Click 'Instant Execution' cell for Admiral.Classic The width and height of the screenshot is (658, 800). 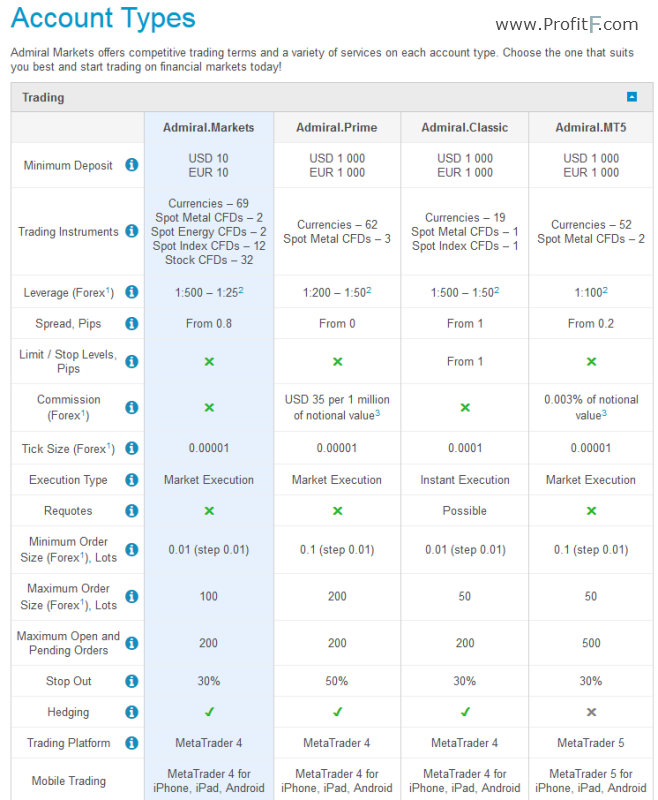pos(465,480)
